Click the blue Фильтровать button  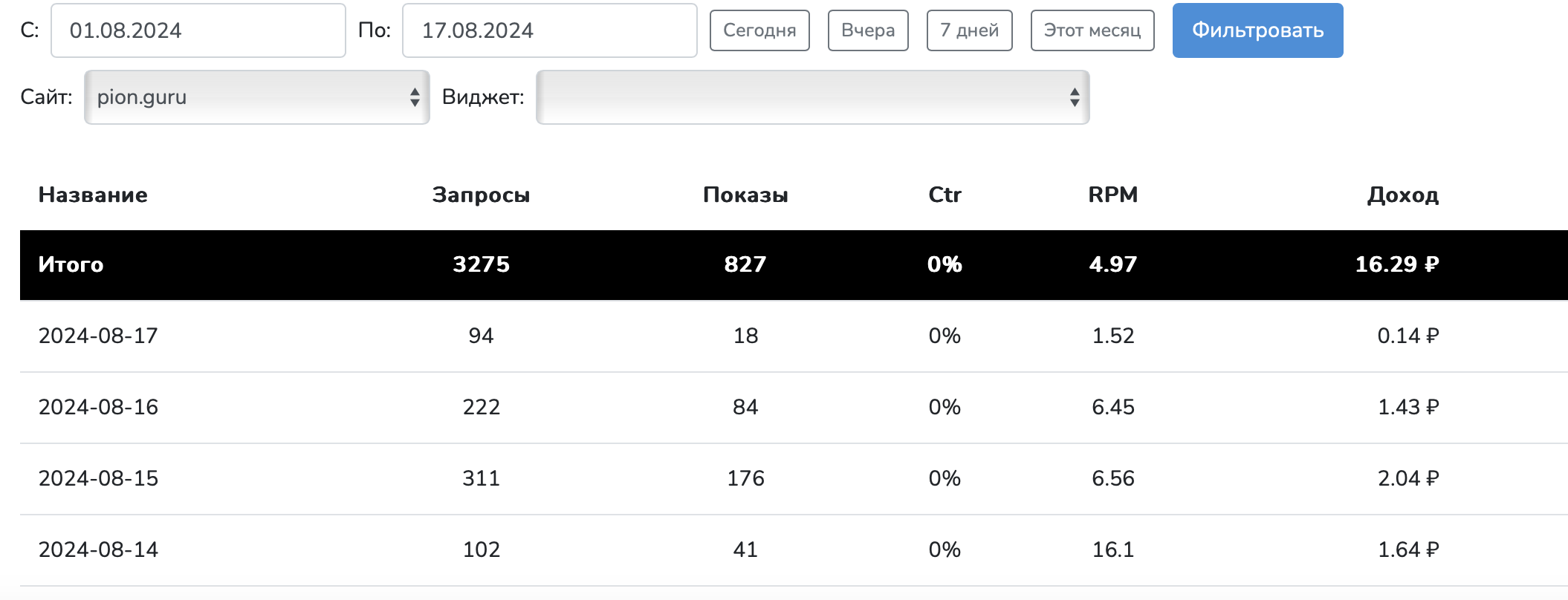[x=1257, y=30]
